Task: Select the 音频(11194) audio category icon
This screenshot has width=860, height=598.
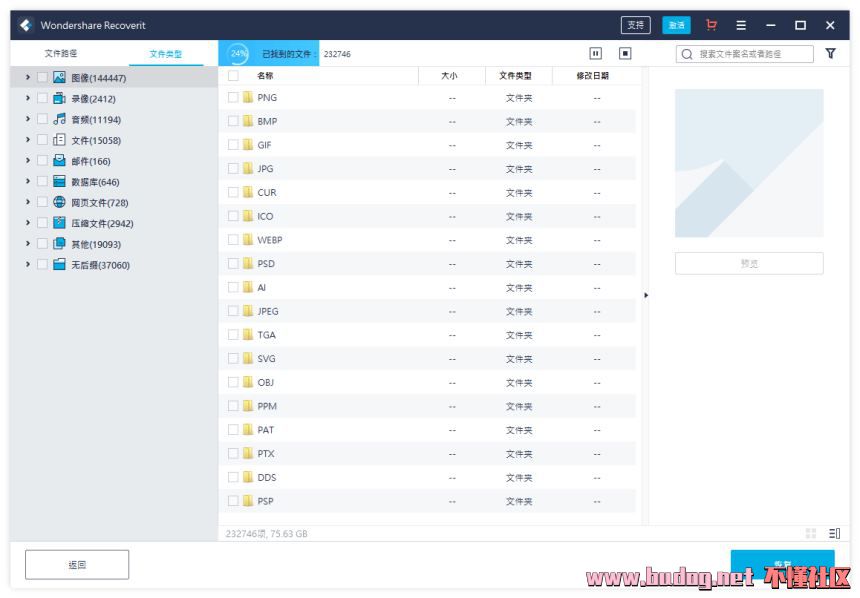Action: click(x=59, y=119)
